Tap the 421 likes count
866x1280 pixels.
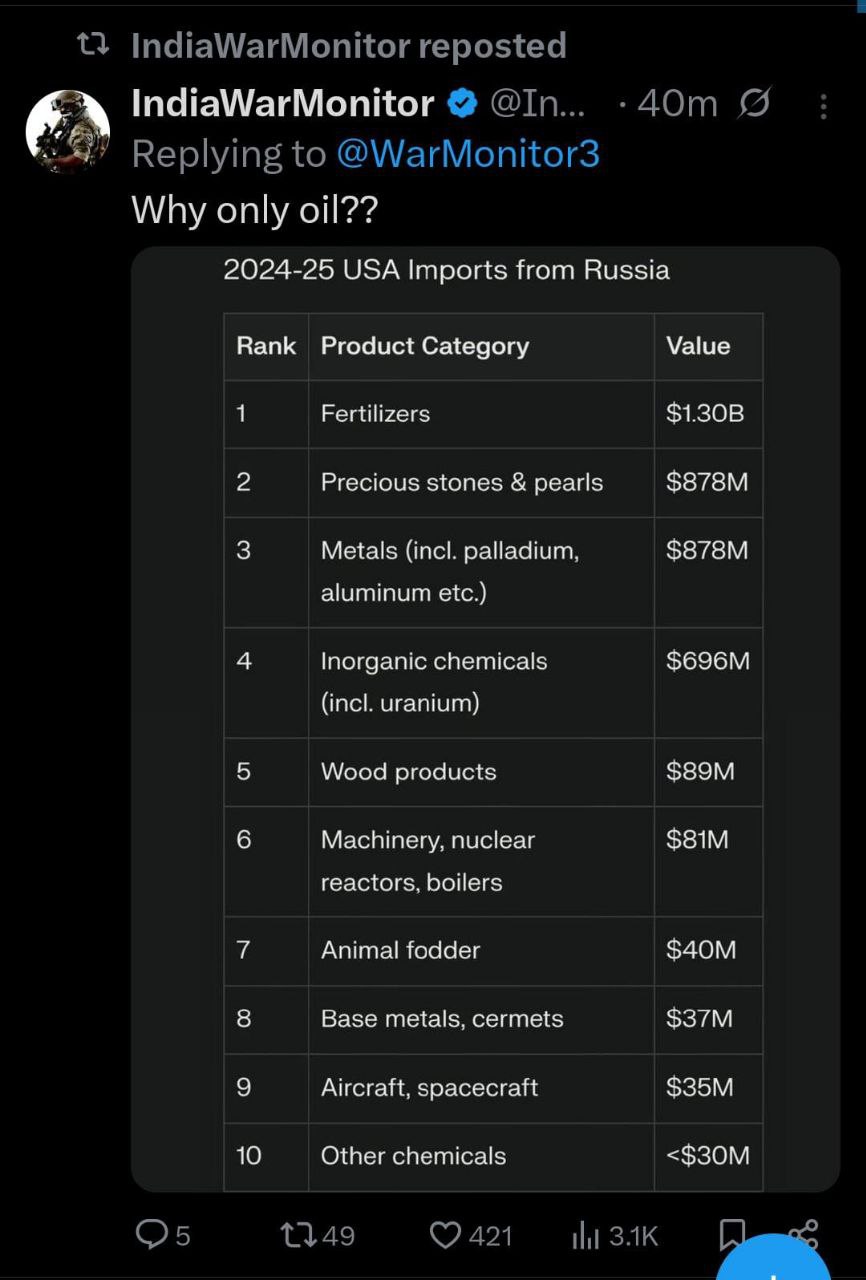(x=491, y=1237)
